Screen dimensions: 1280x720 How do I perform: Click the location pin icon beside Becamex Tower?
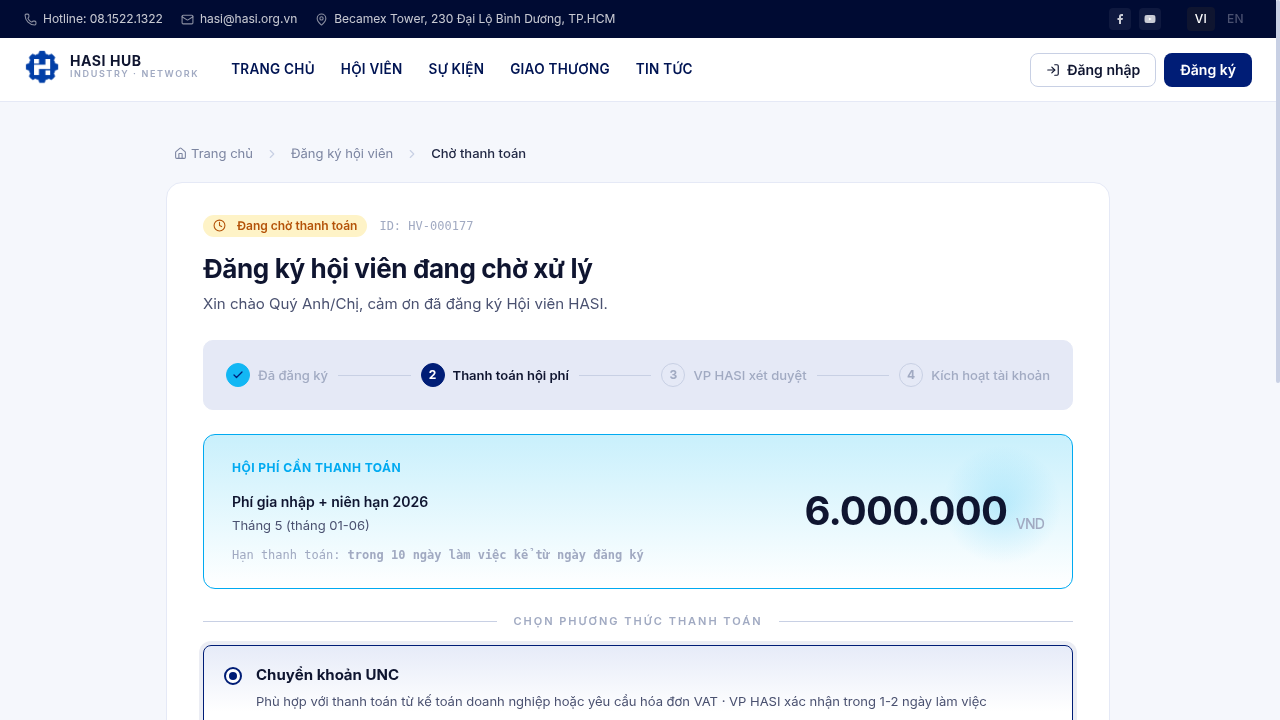click(321, 19)
